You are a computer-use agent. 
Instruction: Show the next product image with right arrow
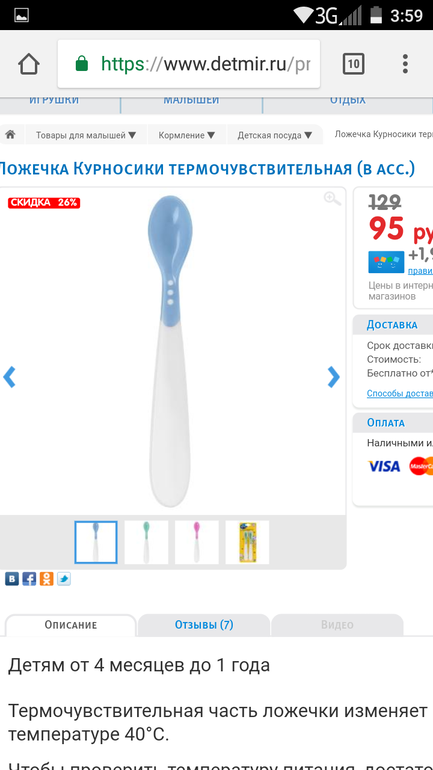(333, 377)
